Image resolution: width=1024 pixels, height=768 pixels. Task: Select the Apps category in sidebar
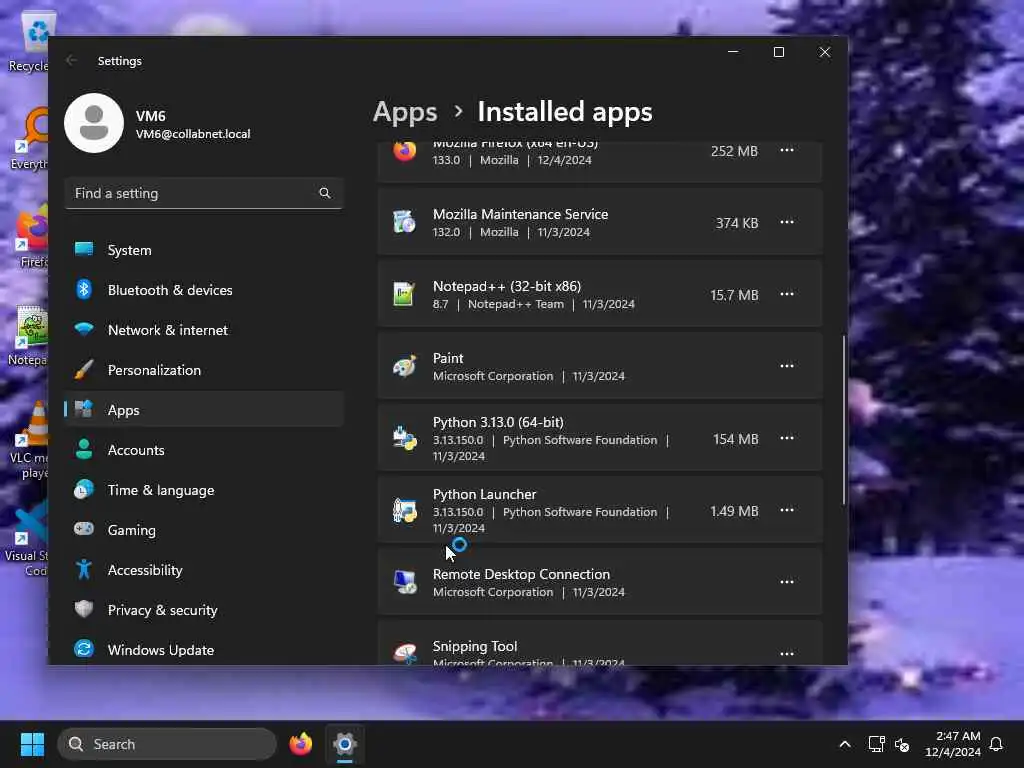pos(204,409)
